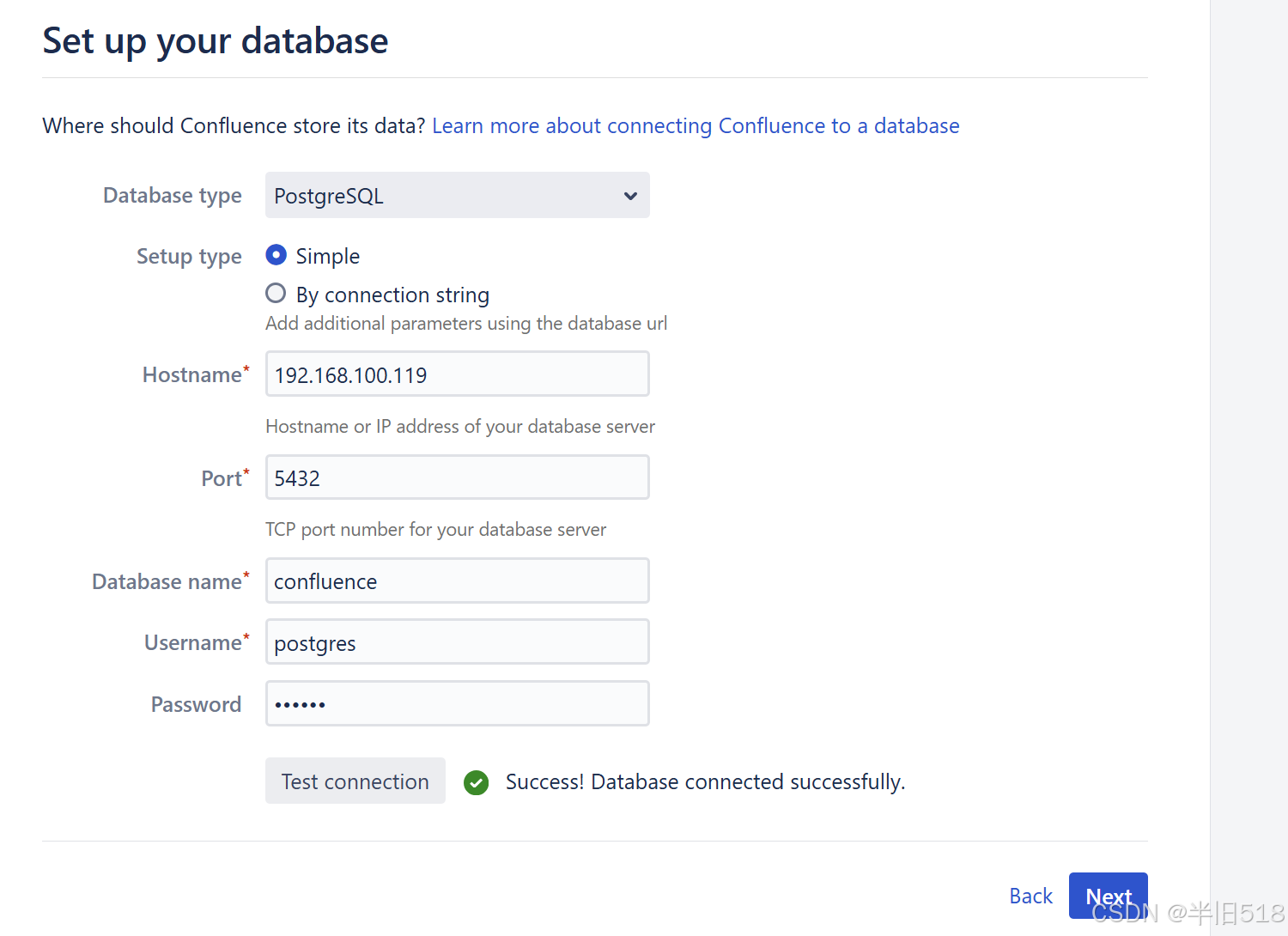Go to the Next setup step
The width and height of the screenshot is (1288, 936).
(1108, 896)
